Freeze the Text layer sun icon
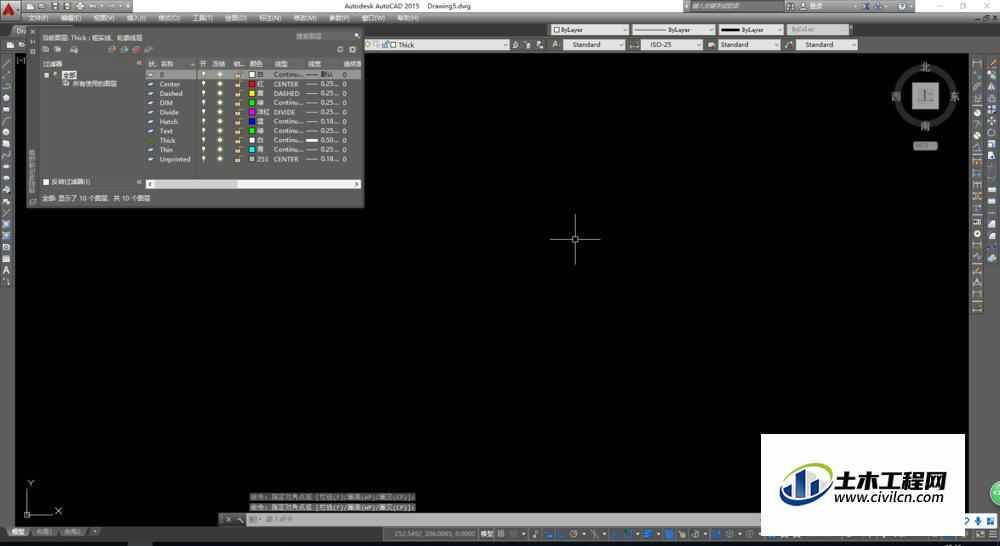This screenshot has height=546, width=1000. [220, 131]
